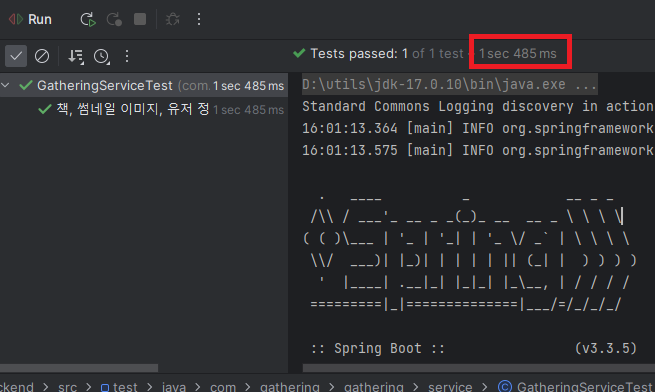Open the Run toolbar more options menu
This screenshot has height=392, width=655.
point(199,19)
